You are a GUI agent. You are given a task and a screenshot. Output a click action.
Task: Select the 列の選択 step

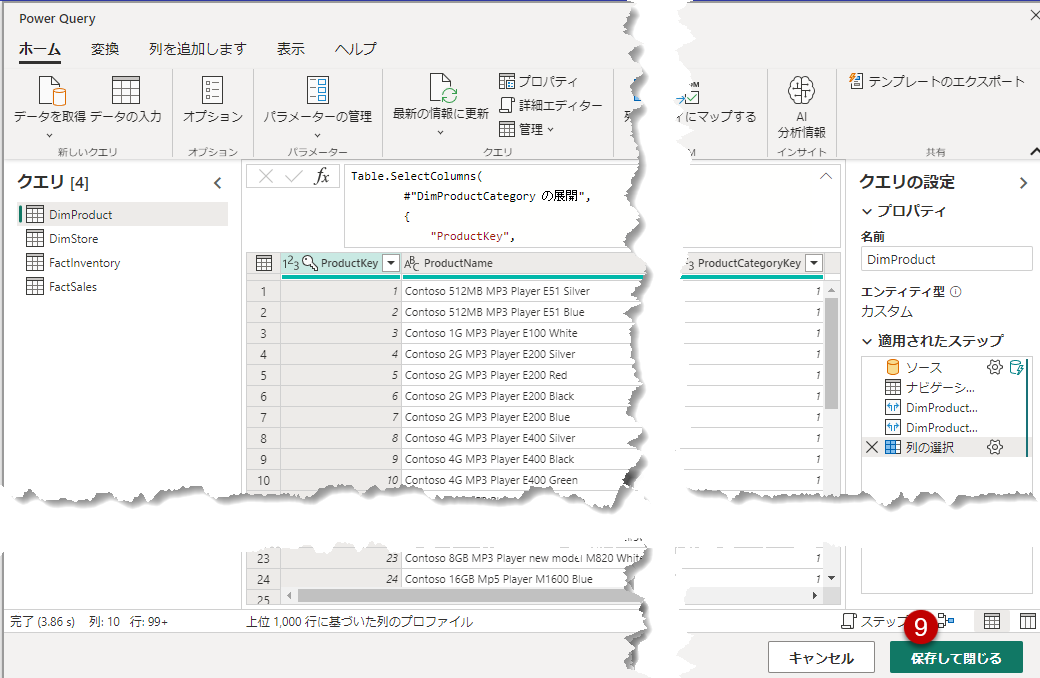click(x=930, y=447)
